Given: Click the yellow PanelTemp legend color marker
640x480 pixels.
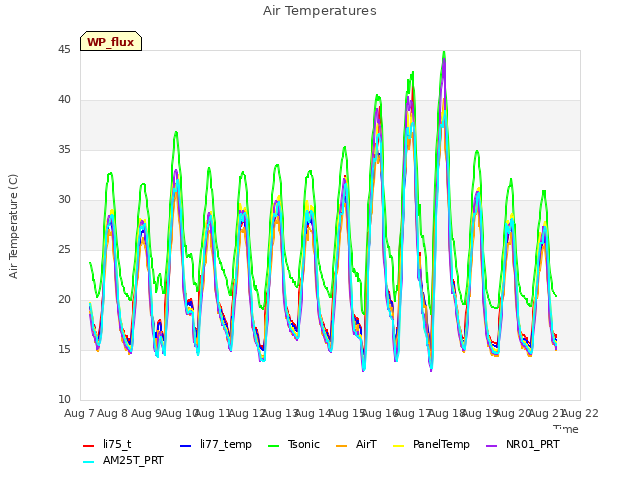Looking at the screenshot, I should click(x=398, y=446).
